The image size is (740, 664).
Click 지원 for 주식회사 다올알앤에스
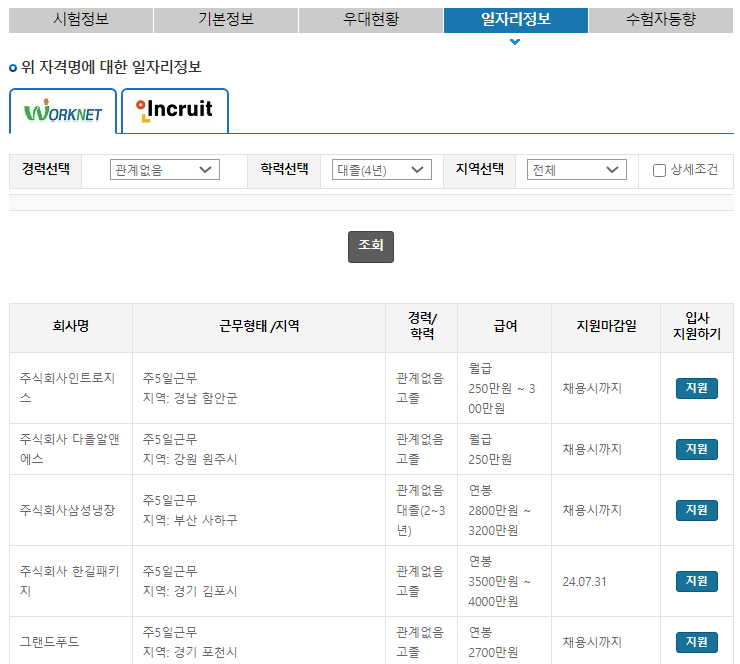pos(697,449)
